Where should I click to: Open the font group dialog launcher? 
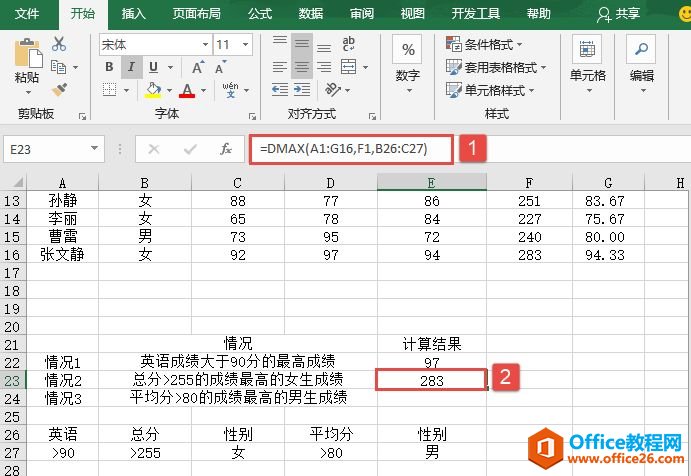point(253,116)
